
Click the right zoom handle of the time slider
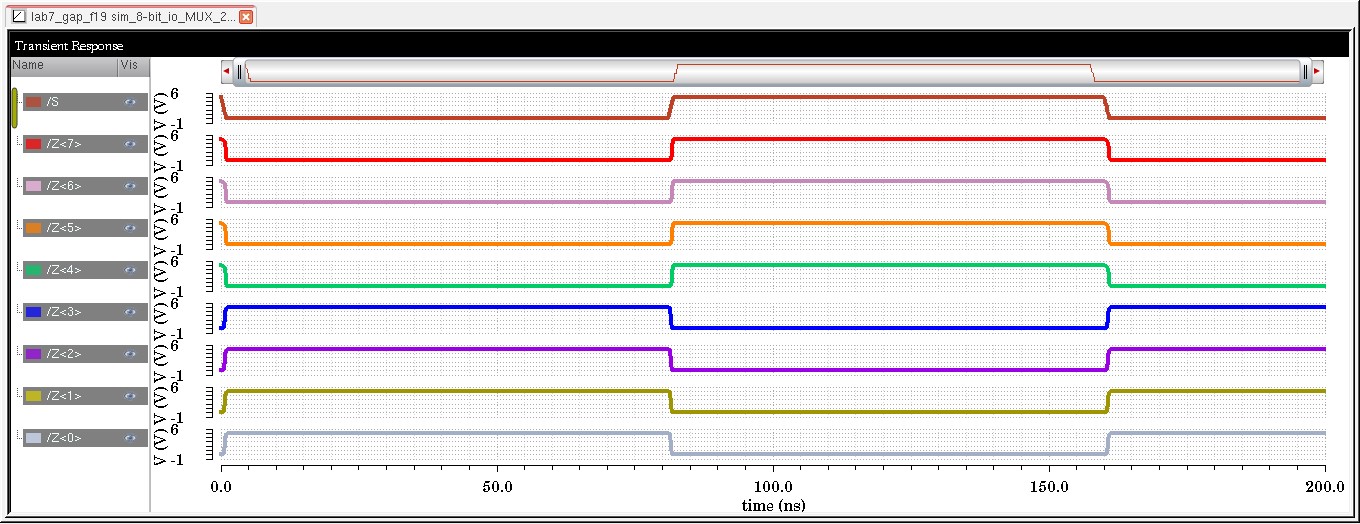[1304, 71]
